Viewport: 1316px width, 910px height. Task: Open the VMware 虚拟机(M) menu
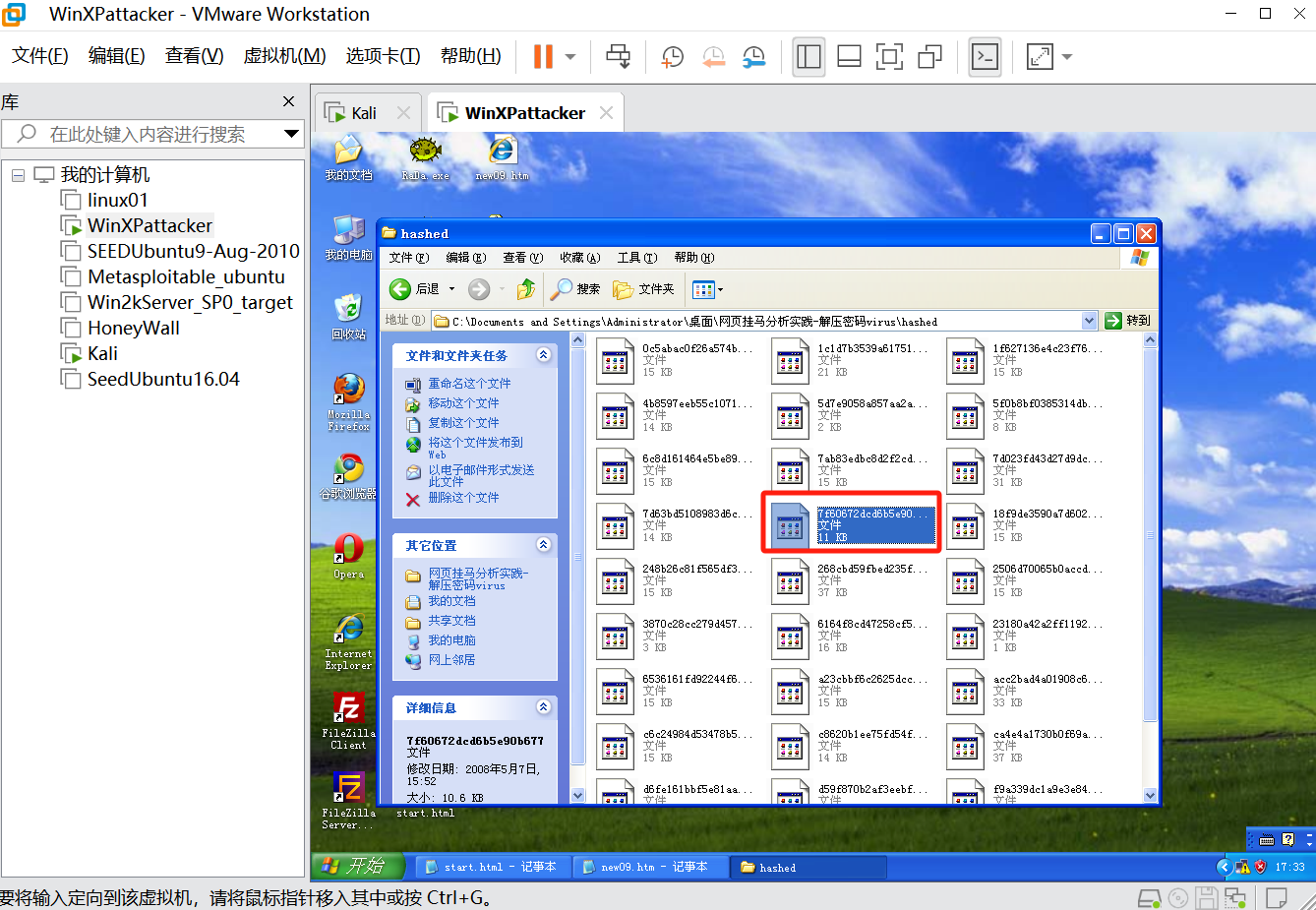click(x=285, y=56)
